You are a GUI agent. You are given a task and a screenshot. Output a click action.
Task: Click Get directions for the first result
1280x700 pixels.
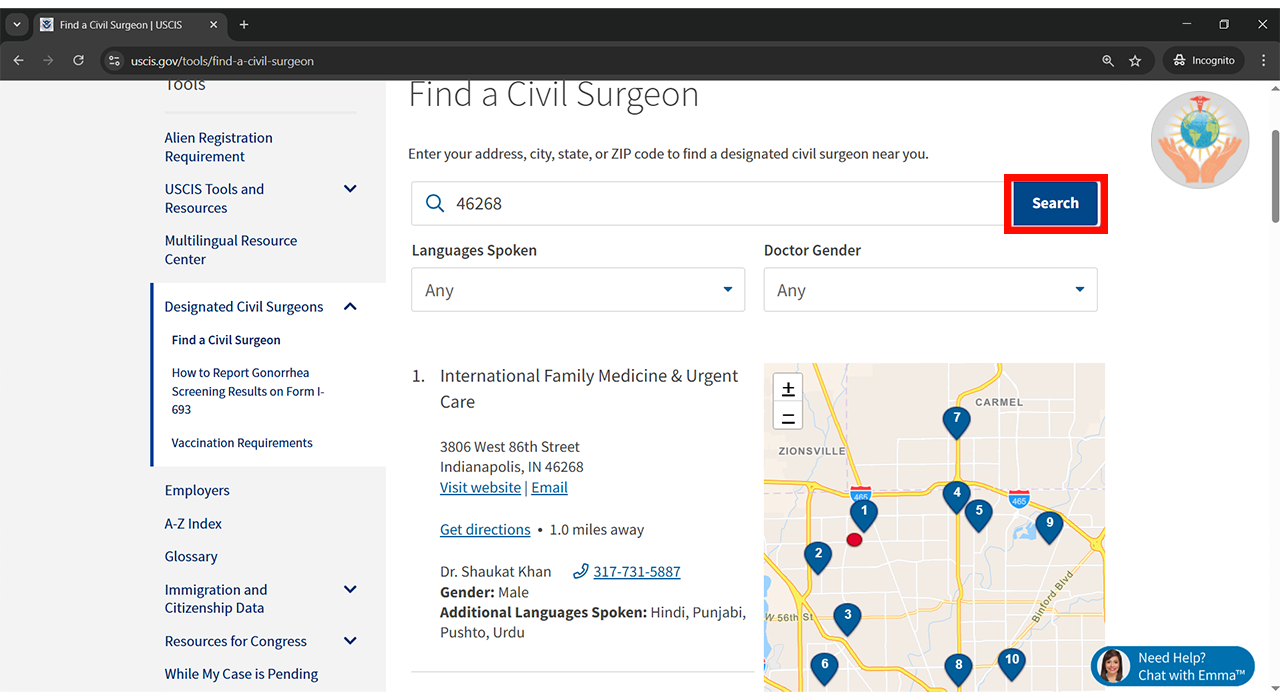(485, 529)
